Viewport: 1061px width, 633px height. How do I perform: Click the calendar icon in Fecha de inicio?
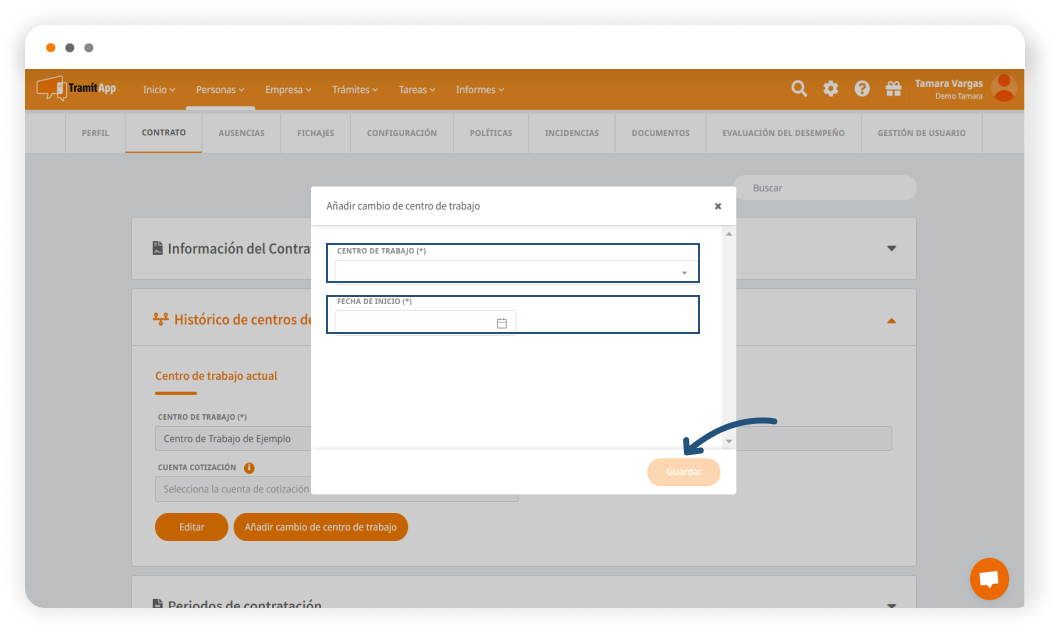[x=502, y=323]
